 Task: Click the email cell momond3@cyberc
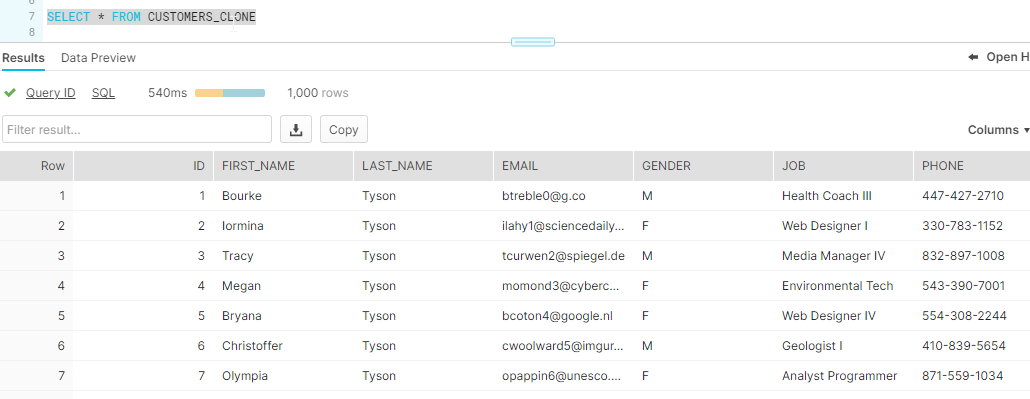[x=560, y=286]
